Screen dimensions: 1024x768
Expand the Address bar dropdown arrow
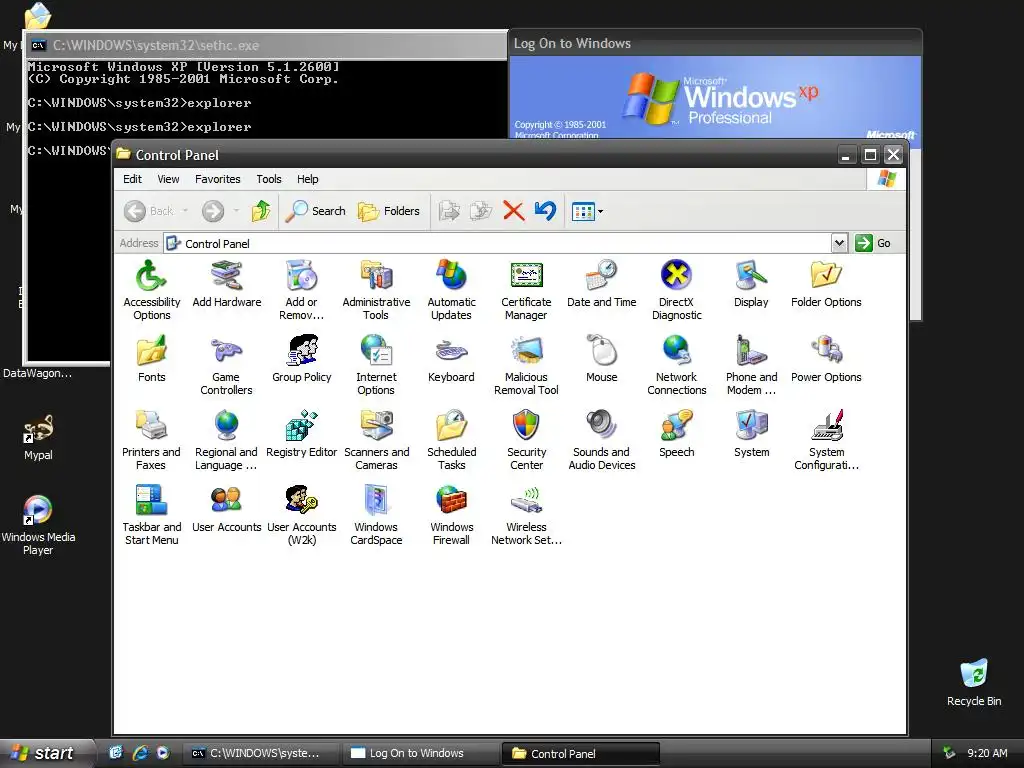[x=839, y=243]
